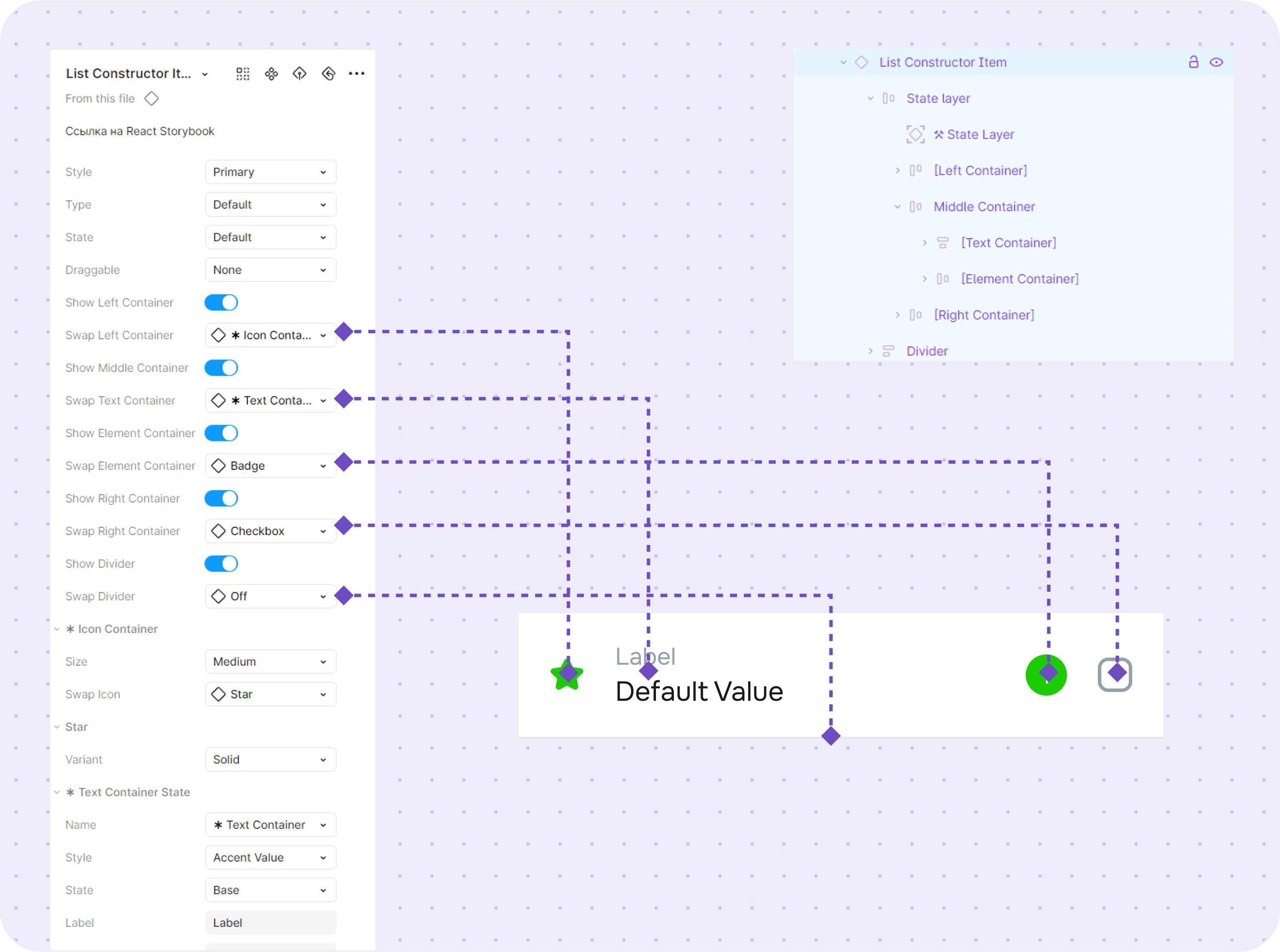
Task: Click the detach/reset instance diamond icon
Action: 329,73
